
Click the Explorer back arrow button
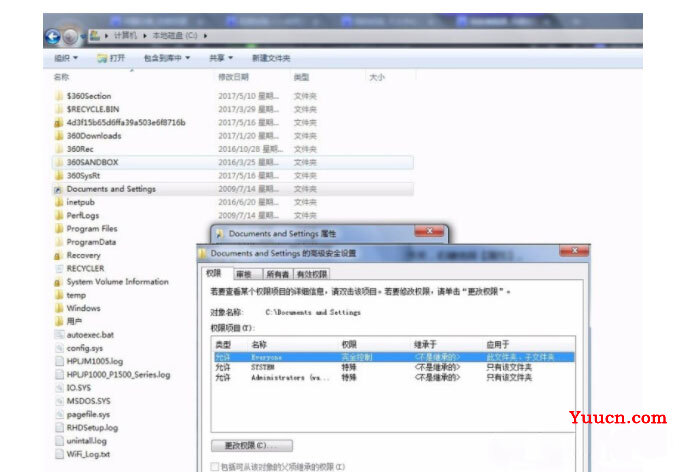tap(53, 37)
